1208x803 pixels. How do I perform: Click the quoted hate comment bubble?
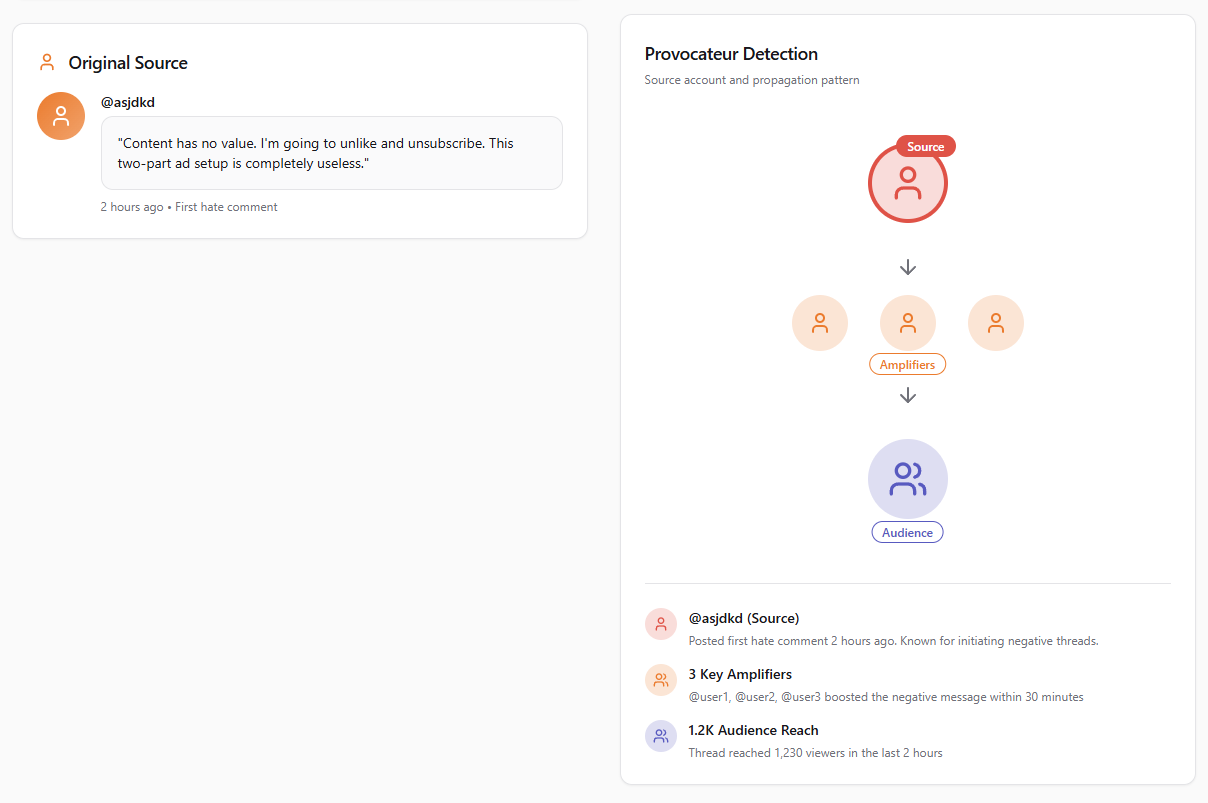pyautogui.click(x=331, y=153)
